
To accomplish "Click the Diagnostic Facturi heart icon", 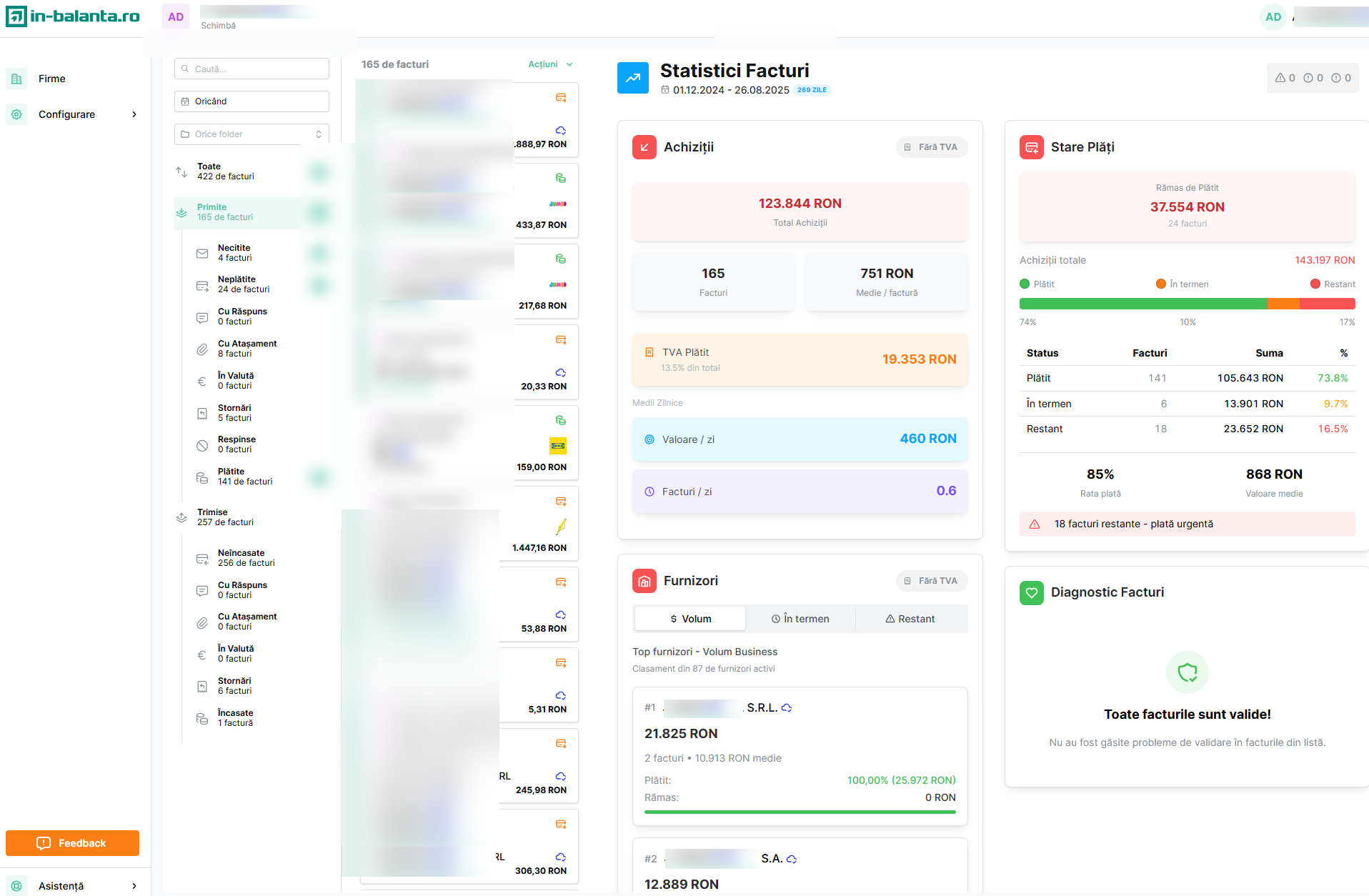I will pos(1031,592).
